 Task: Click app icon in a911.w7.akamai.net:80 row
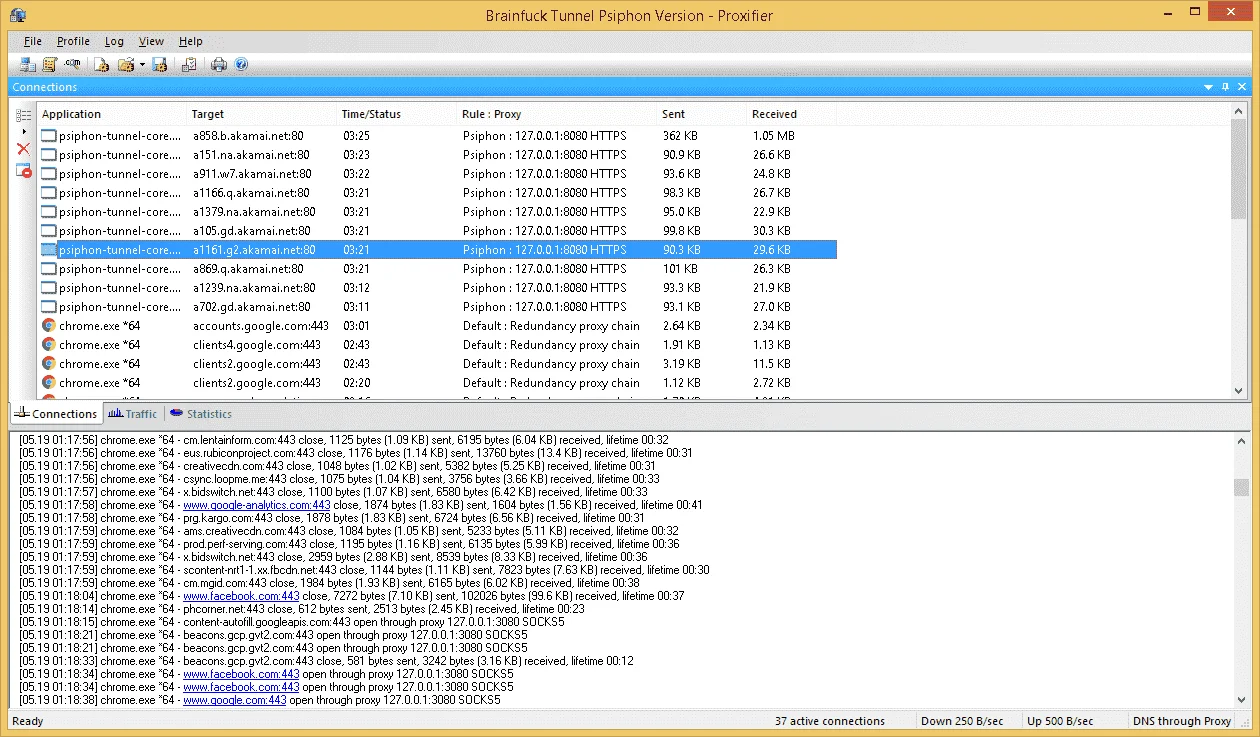49,173
